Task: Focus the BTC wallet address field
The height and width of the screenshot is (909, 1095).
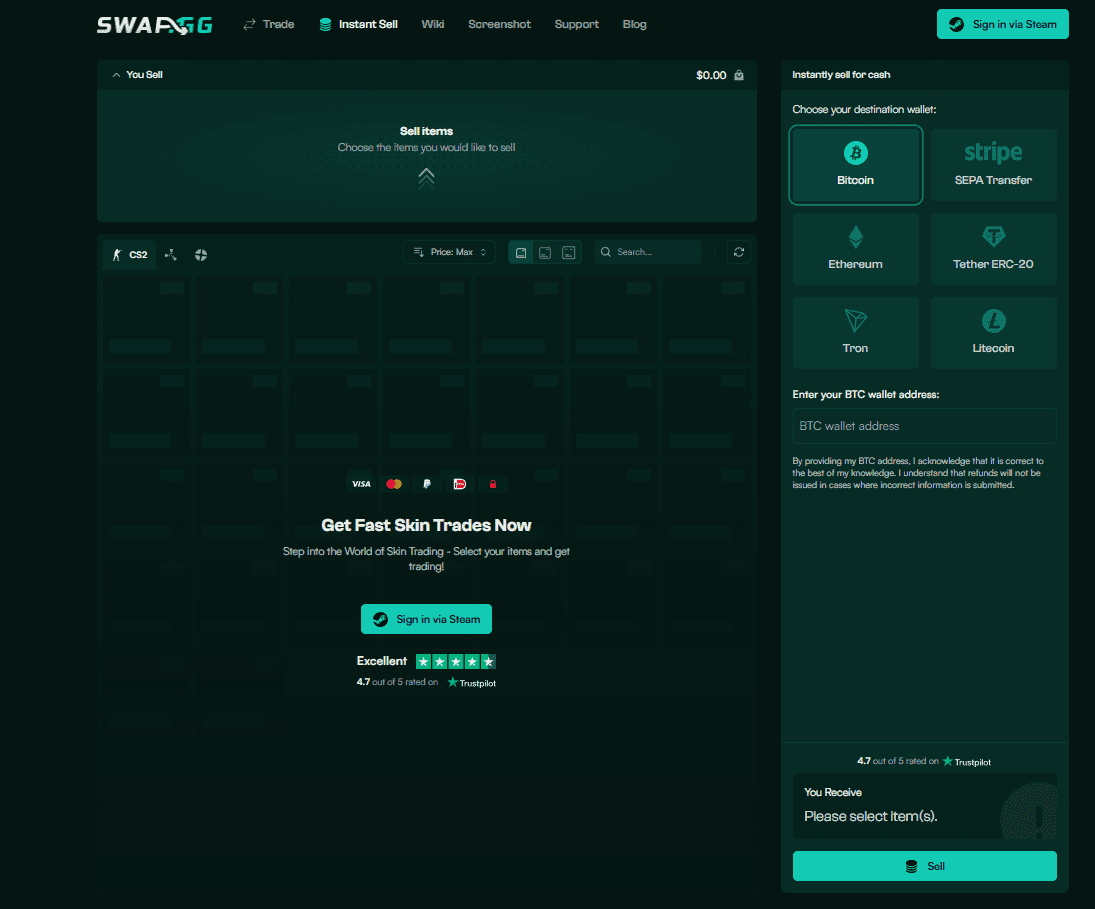Action: point(924,426)
